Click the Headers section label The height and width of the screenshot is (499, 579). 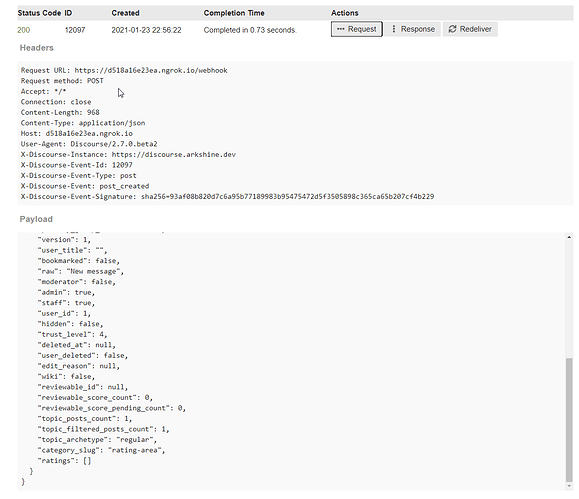pyautogui.click(x=37, y=48)
